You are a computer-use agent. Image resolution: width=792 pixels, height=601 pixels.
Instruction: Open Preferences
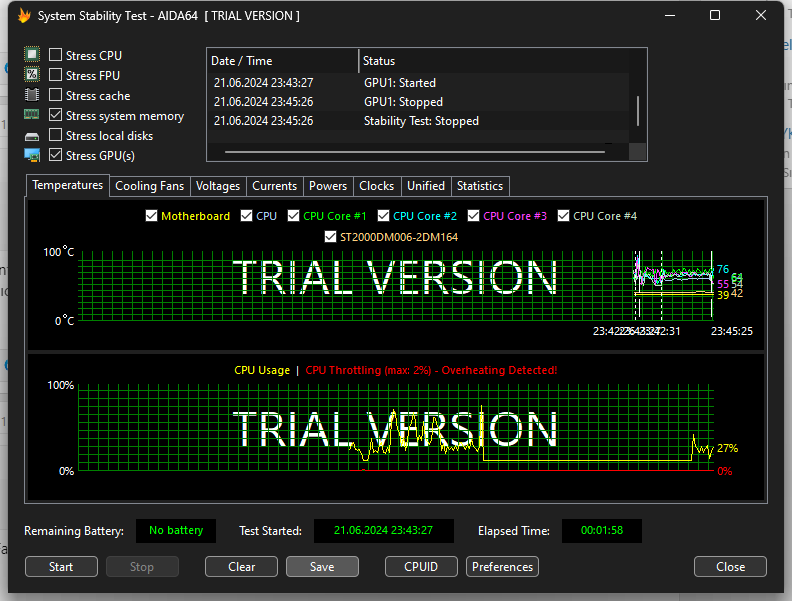(503, 567)
